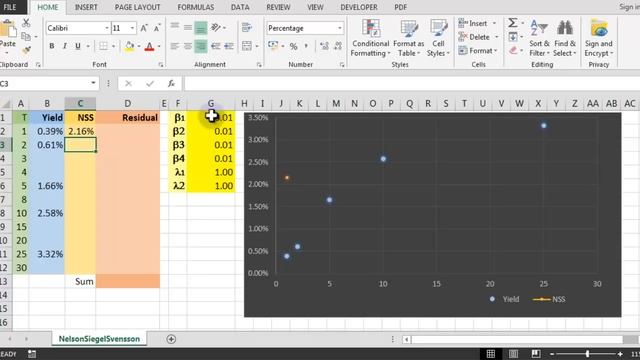640x360 pixels.
Task: Open Format as Table gallery
Action: point(409,38)
